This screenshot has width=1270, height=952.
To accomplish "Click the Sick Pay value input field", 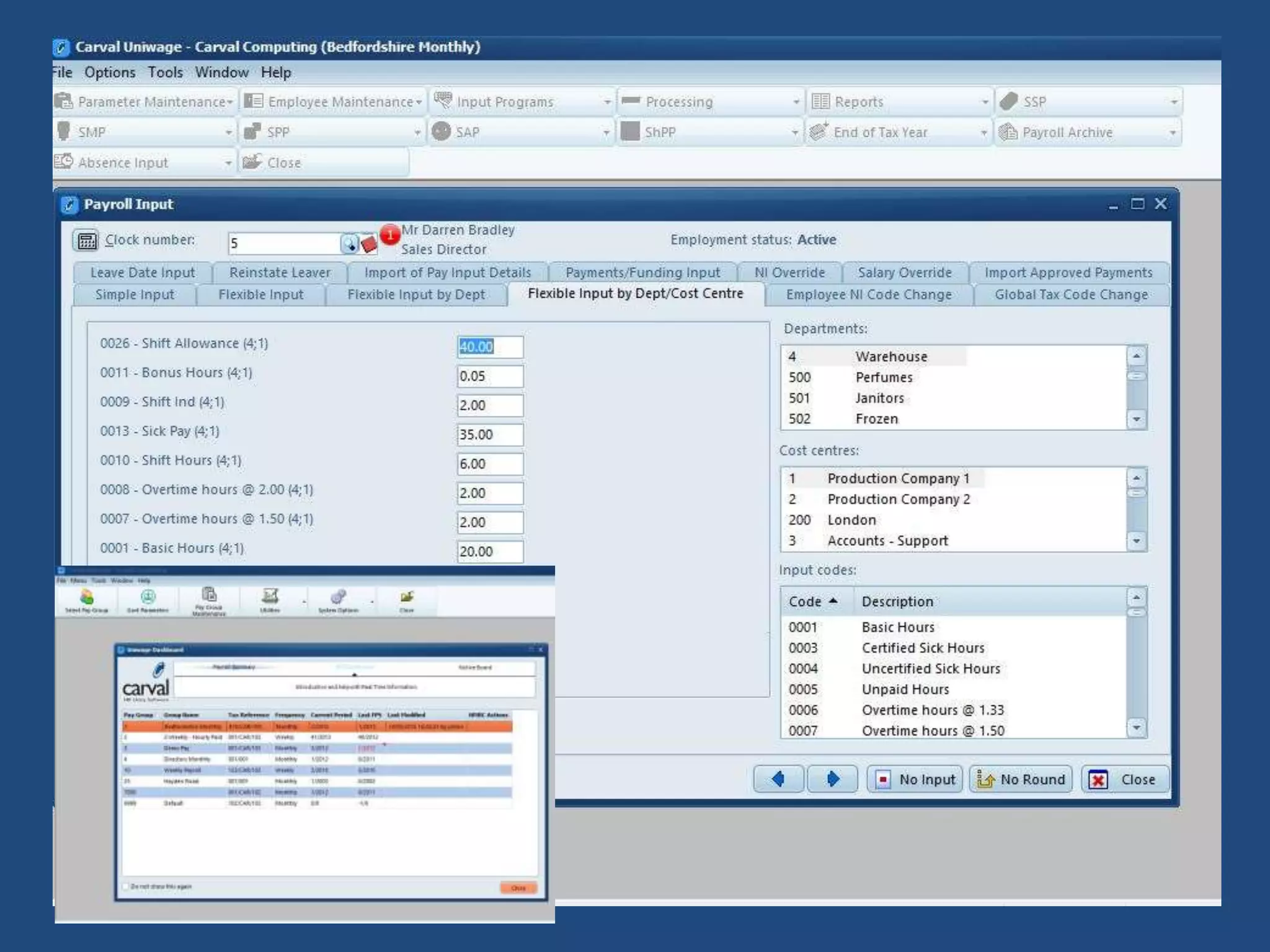I will (x=489, y=434).
